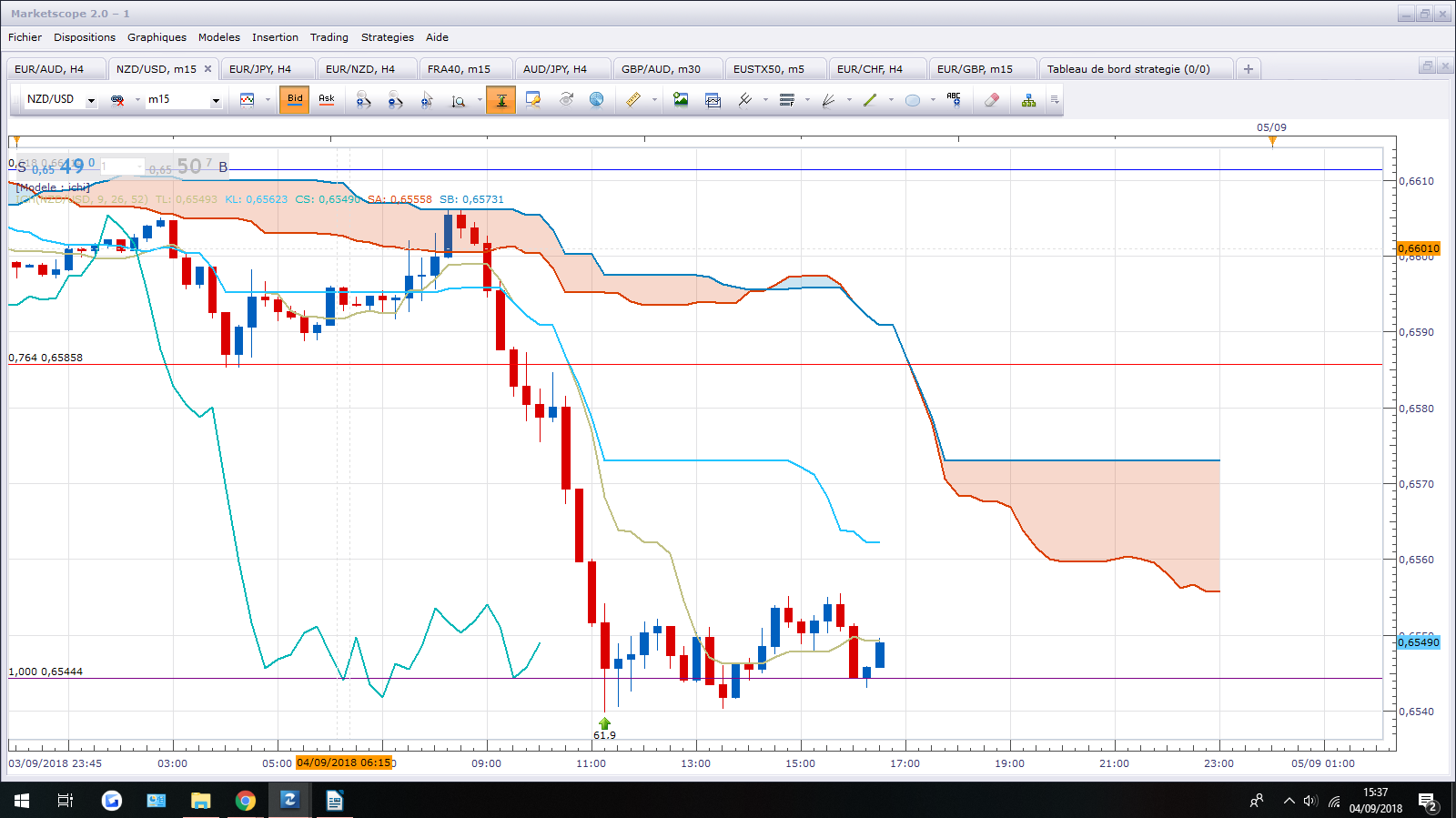Expand the trend line tool dropdown arrow
This screenshot has height=818, width=1456.
click(891, 100)
